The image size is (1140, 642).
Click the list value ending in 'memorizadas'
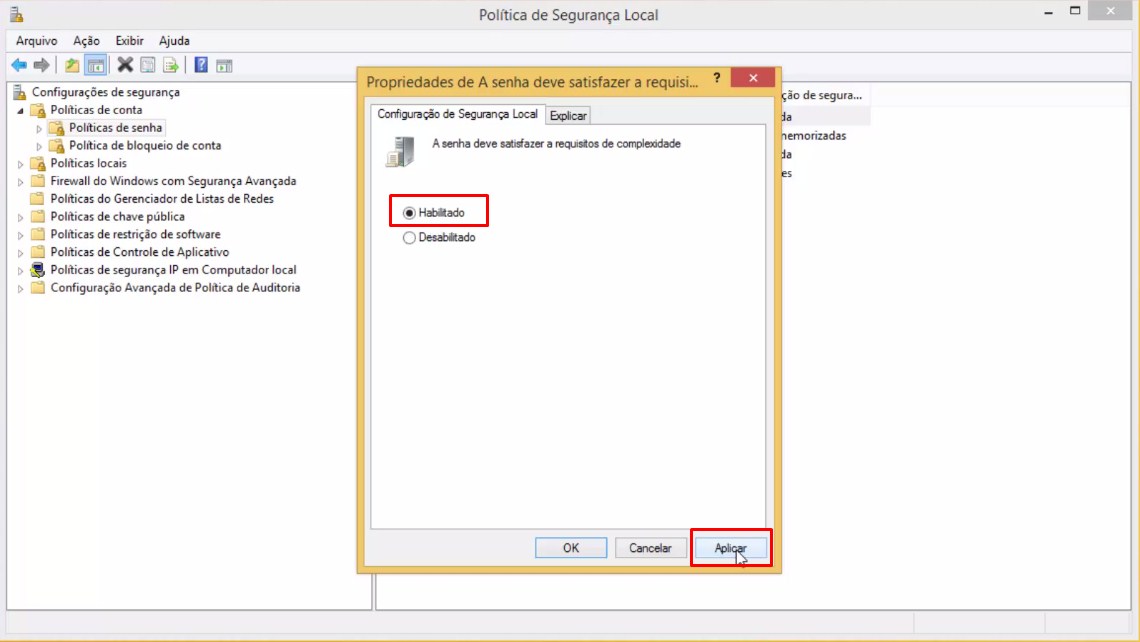click(814, 136)
